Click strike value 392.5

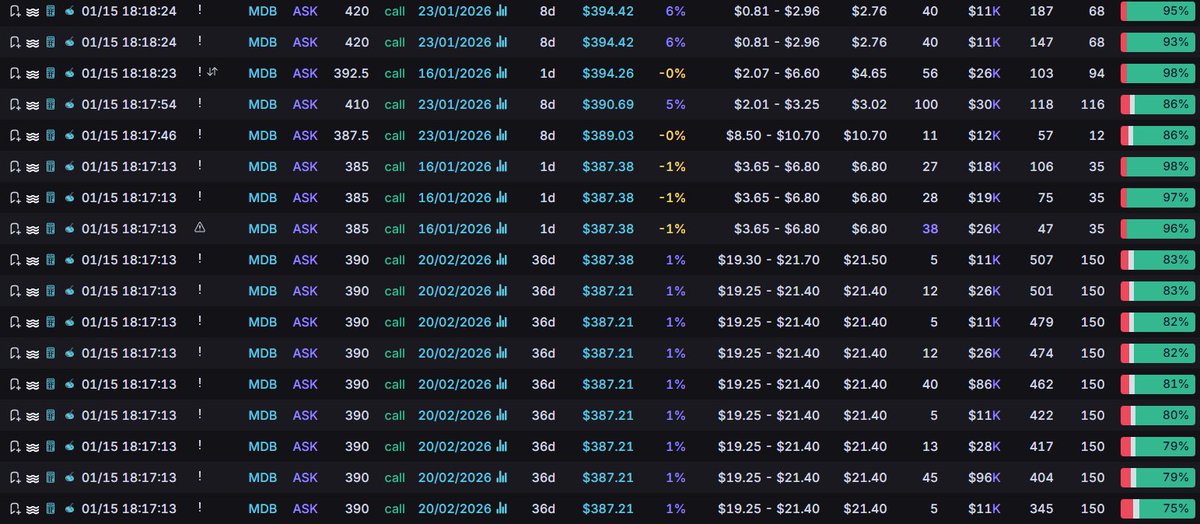[x=351, y=74]
